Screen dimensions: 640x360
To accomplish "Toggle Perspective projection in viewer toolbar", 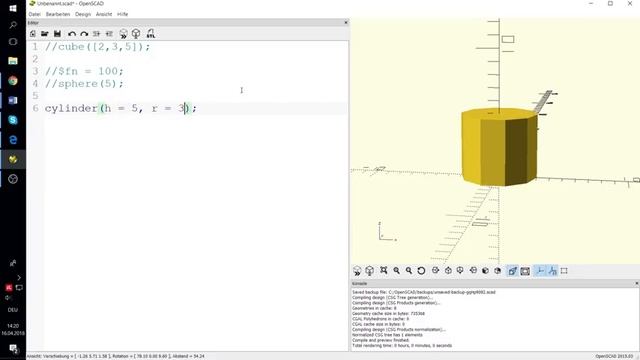I will pyautogui.click(x=512, y=271).
